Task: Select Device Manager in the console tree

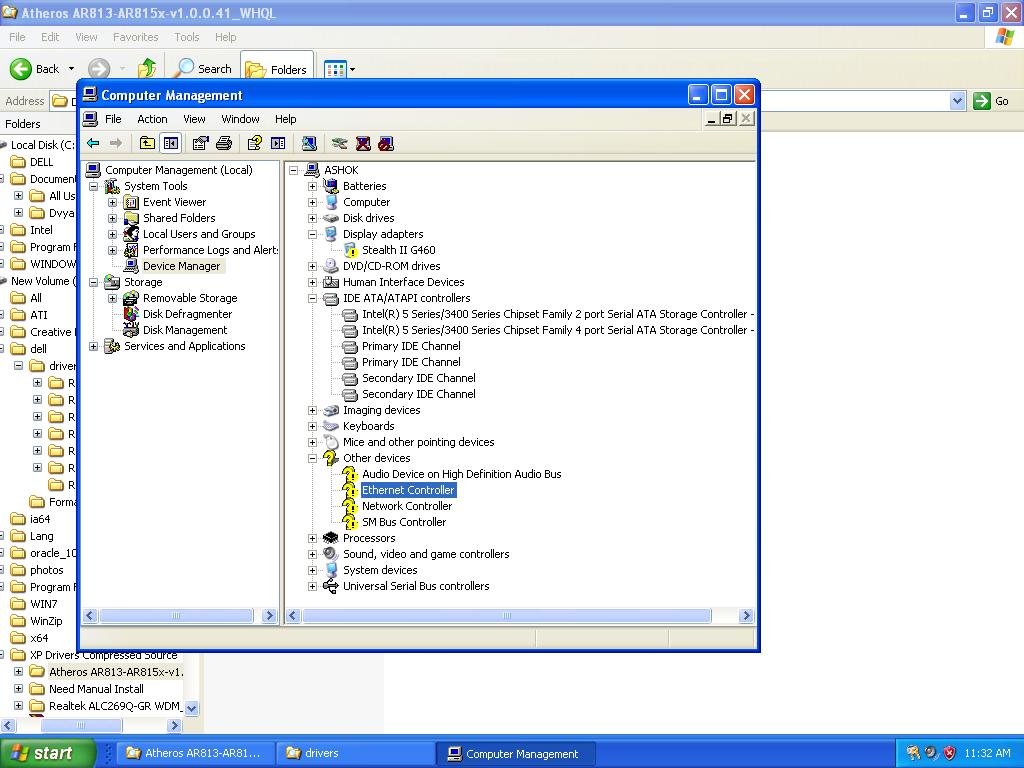Action: (182, 266)
